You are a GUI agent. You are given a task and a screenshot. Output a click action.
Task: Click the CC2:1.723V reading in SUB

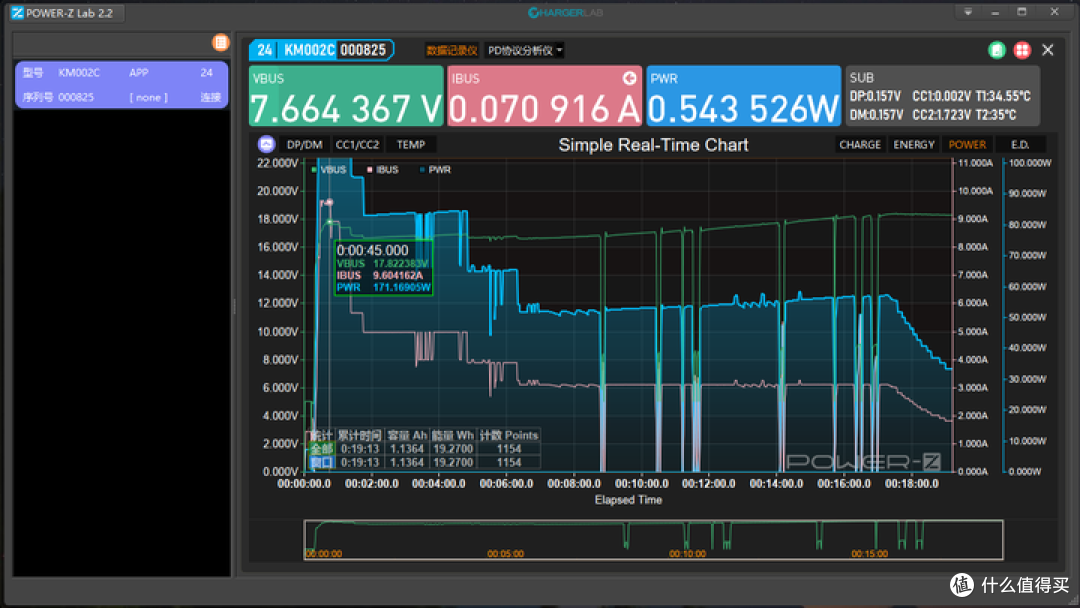click(x=941, y=115)
